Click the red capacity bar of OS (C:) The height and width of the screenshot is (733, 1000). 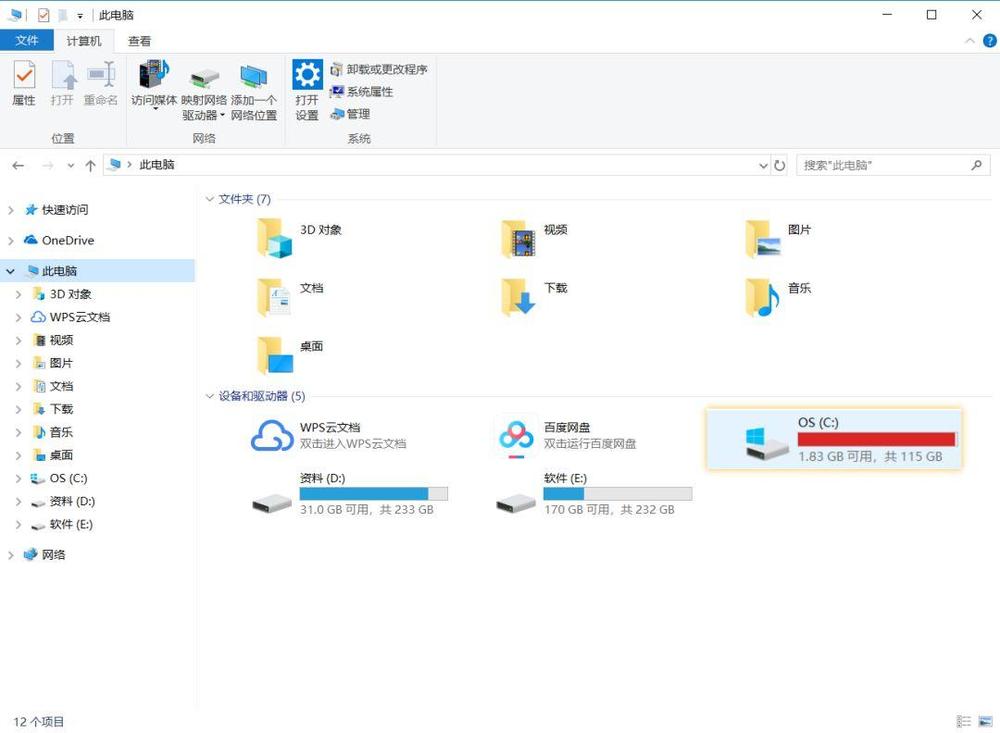pyautogui.click(x=876, y=440)
